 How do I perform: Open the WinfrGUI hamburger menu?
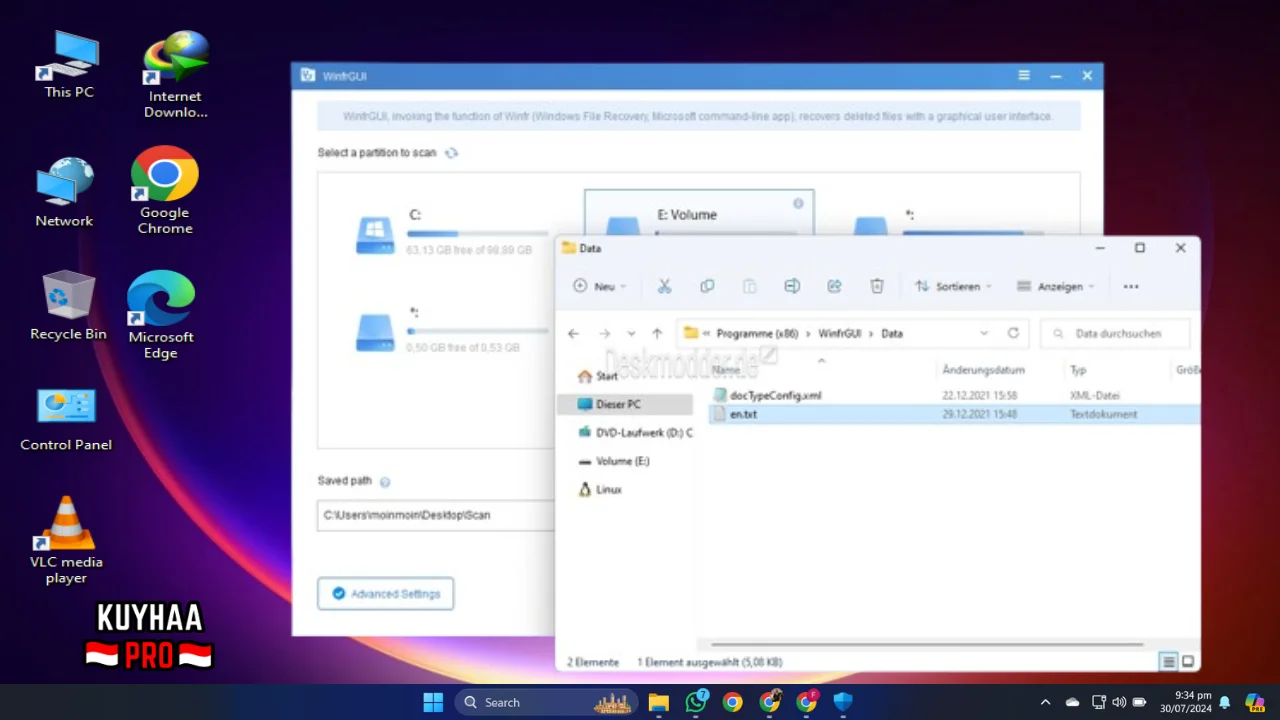[x=1024, y=76]
